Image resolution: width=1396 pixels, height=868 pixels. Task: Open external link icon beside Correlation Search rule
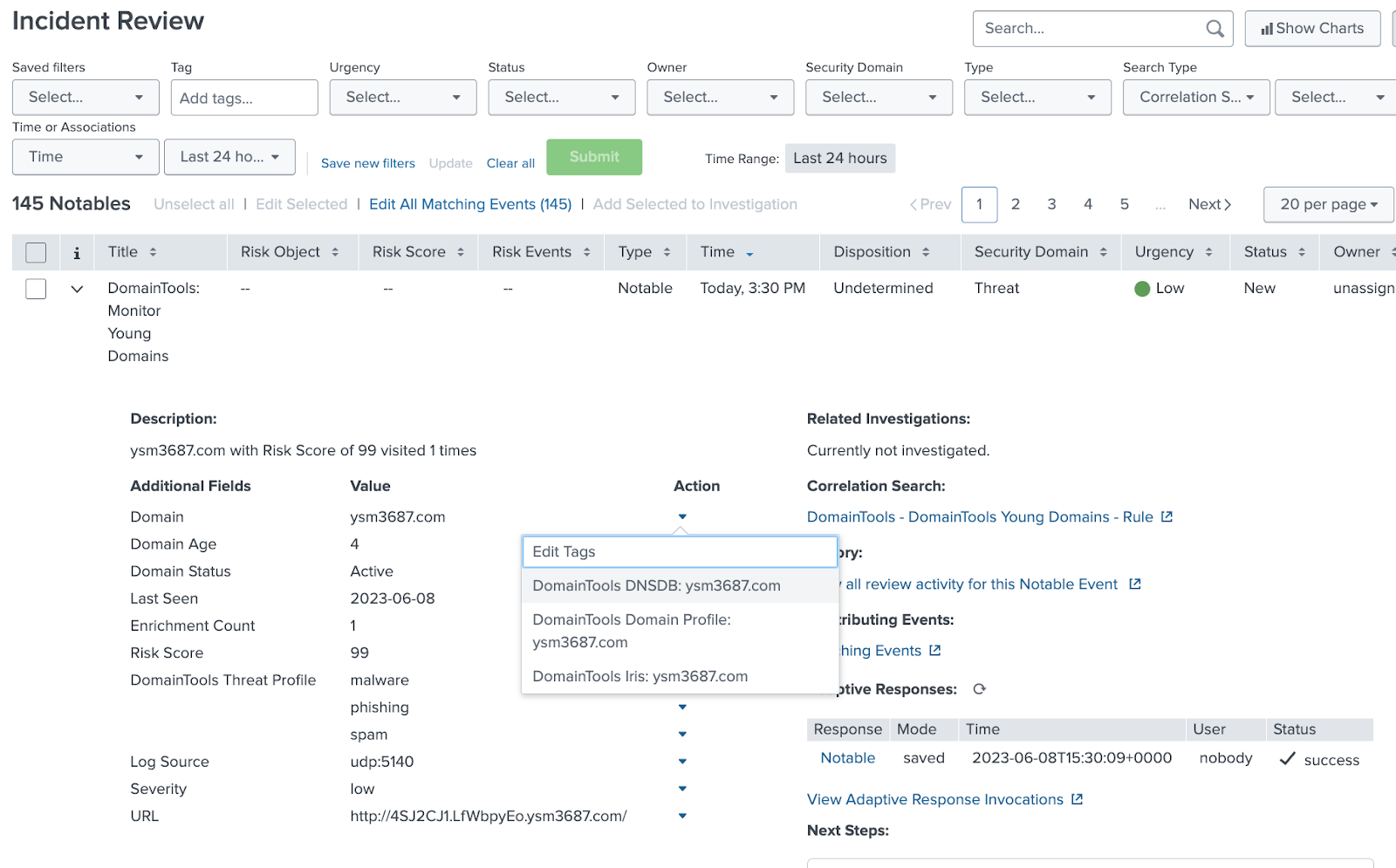click(x=1167, y=517)
